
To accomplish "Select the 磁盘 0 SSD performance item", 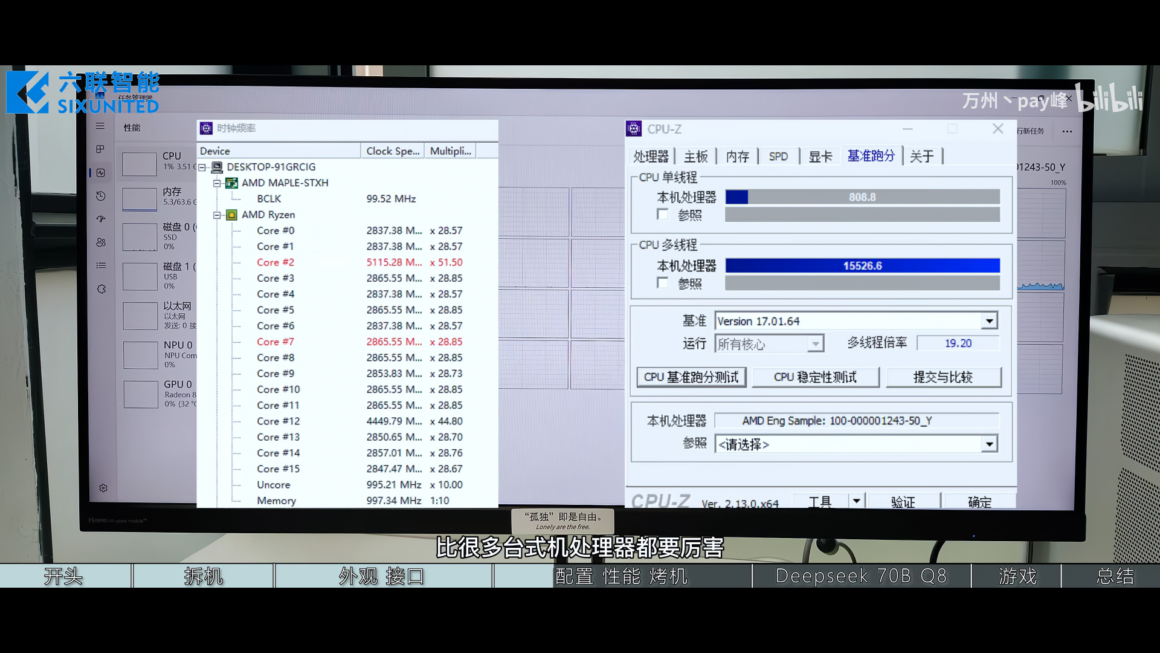I will click(159, 237).
